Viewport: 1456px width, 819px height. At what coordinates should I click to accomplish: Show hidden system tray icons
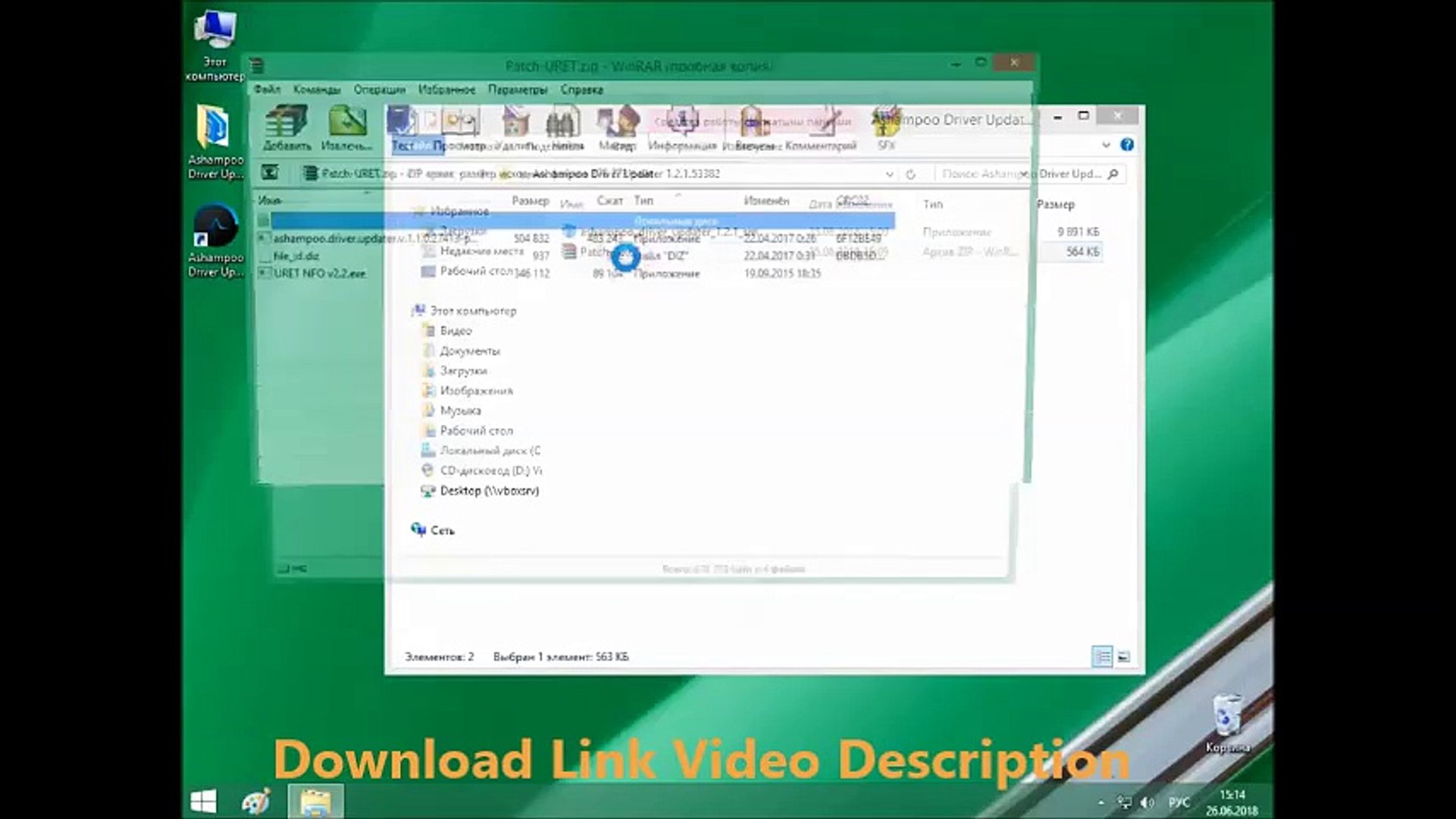point(1101,802)
